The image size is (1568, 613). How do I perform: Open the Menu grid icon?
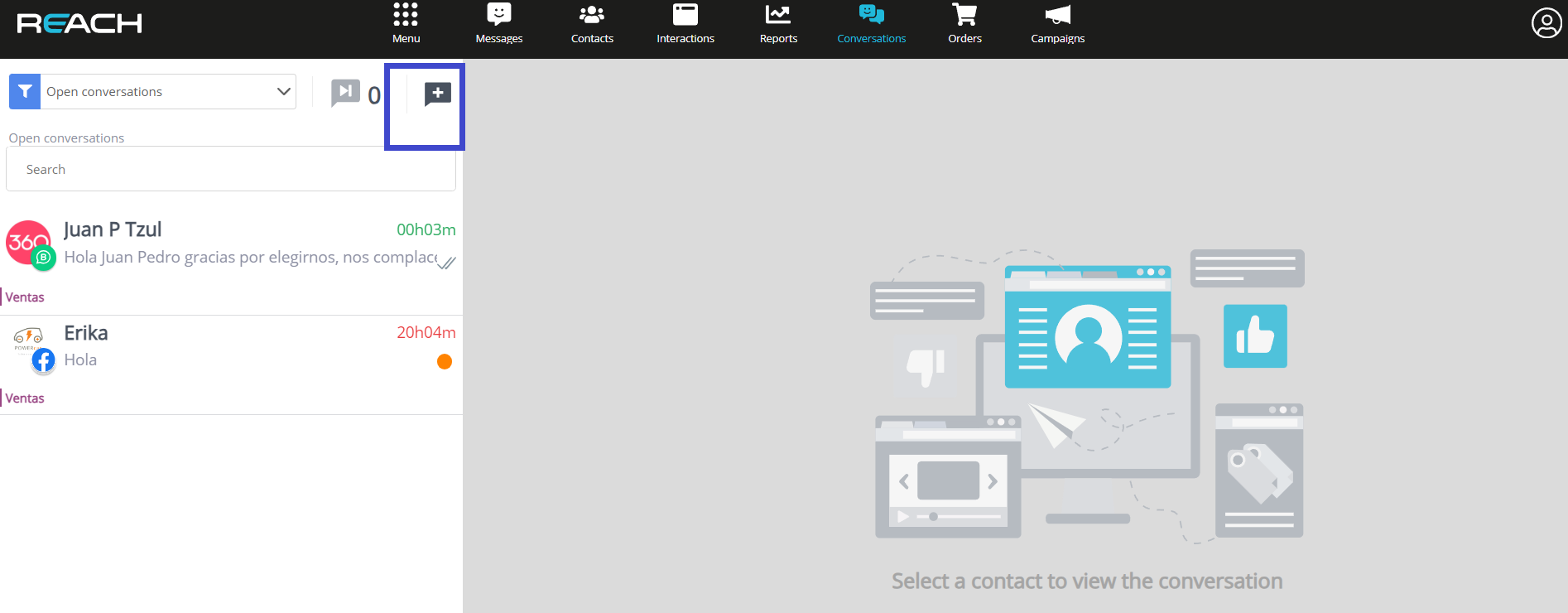coord(406,23)
